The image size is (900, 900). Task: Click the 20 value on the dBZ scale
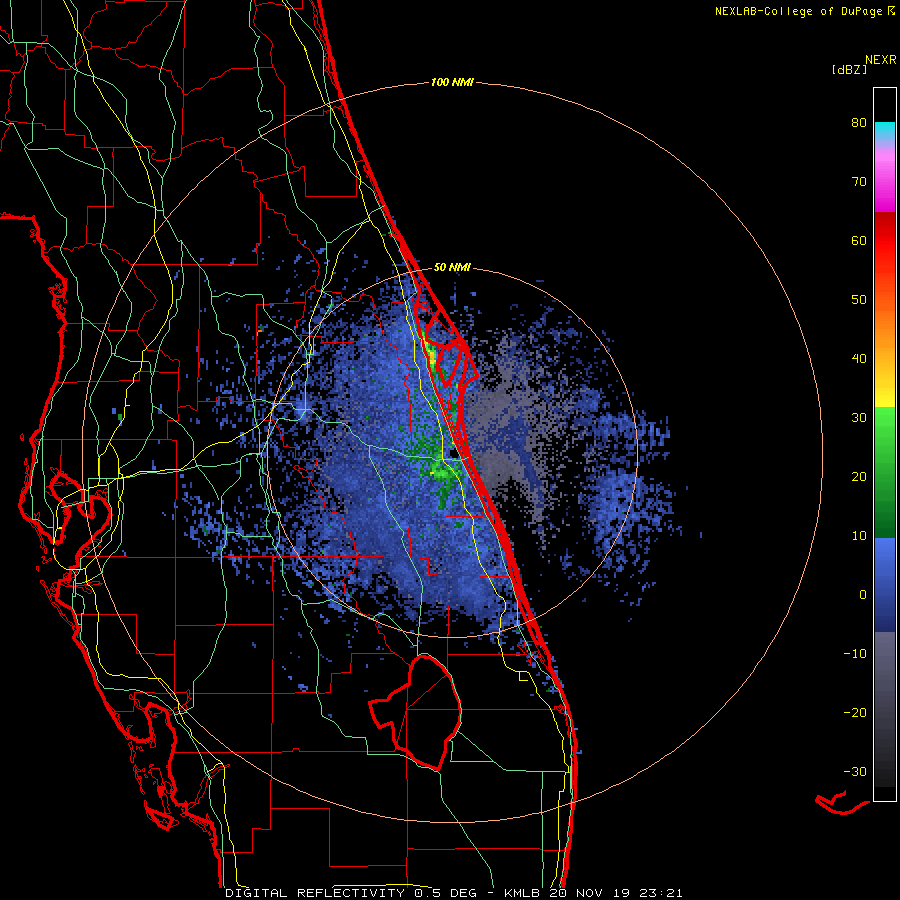859,477
